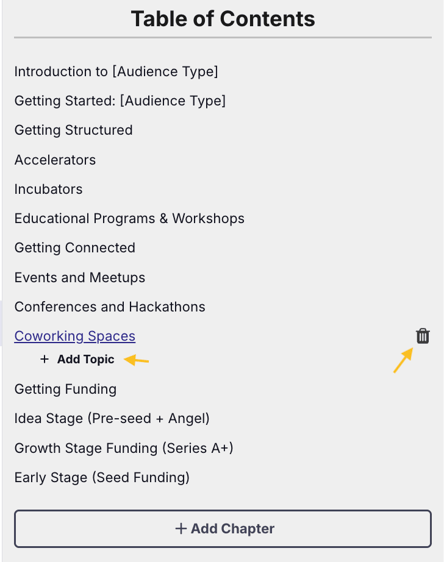Select the Getting Structured chapter

tap(73, 130)
